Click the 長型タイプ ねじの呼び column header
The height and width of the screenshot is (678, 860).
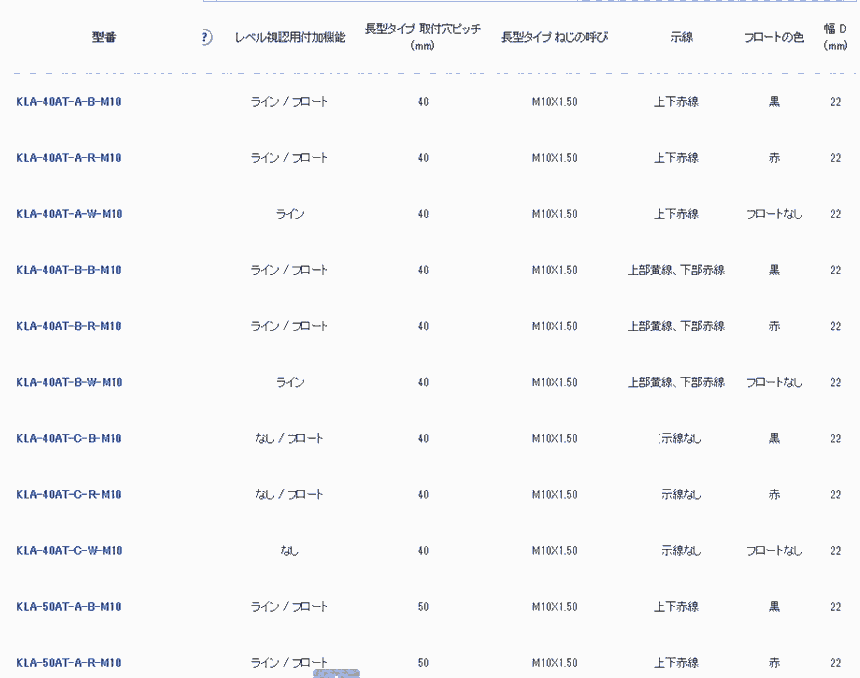tap(554, 38)
